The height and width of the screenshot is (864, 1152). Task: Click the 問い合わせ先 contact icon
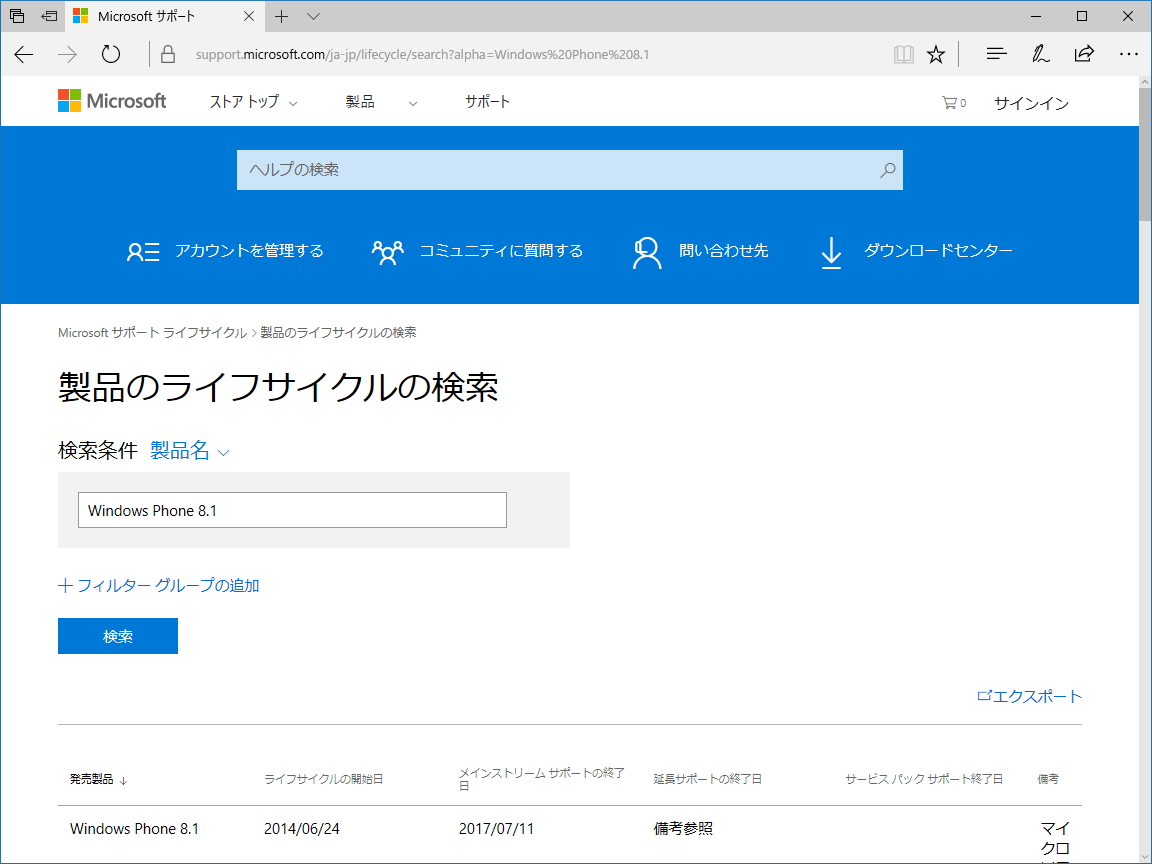click(x=646, y=252)
